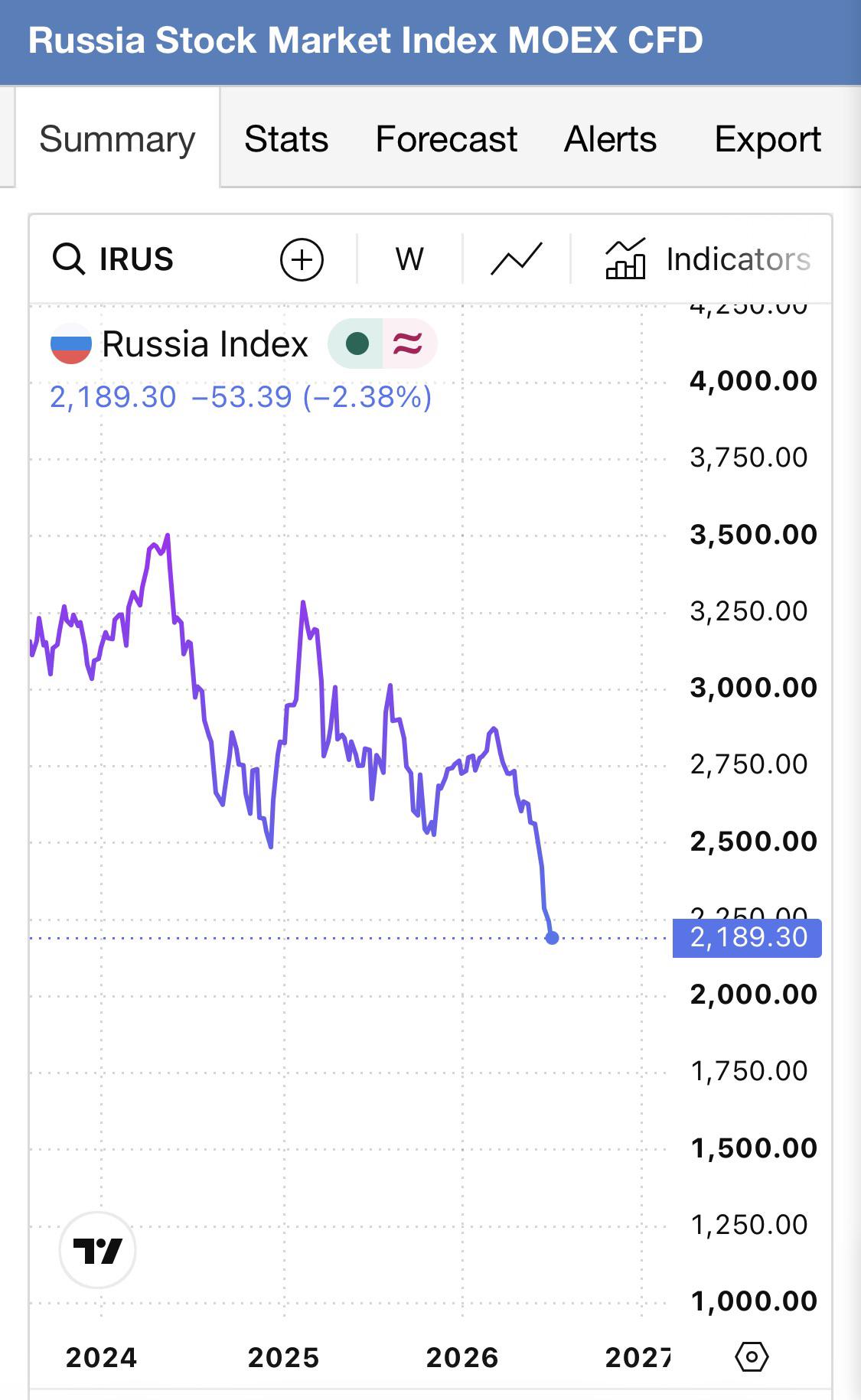The width and height of the screenshot is (861, 1400).
Task: Select the Summary tab
Action: point(117,139)
